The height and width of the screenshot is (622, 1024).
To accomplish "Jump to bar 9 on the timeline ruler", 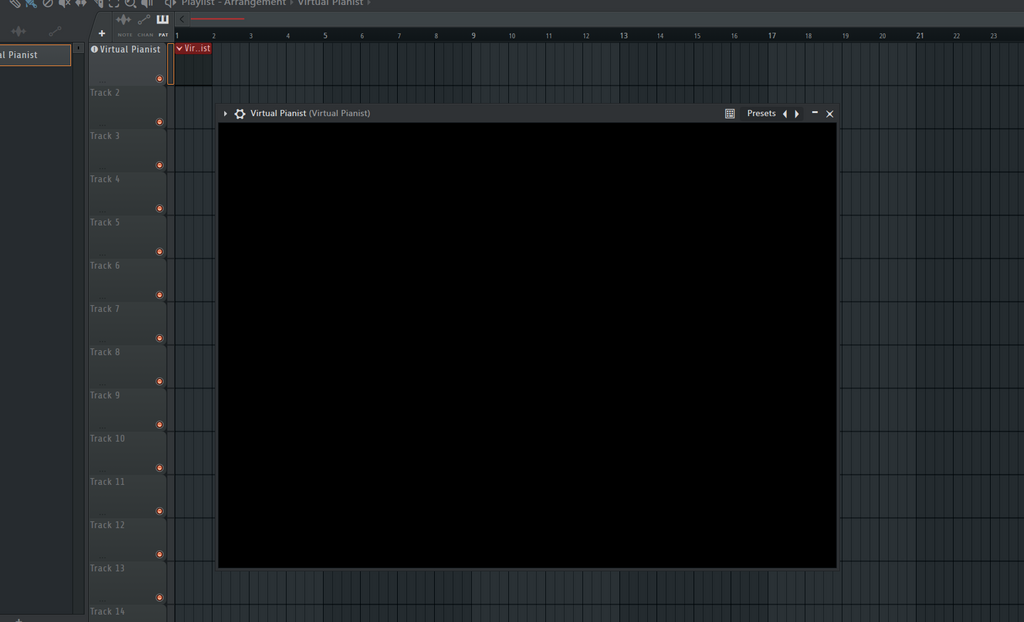I will coord(473,36).
